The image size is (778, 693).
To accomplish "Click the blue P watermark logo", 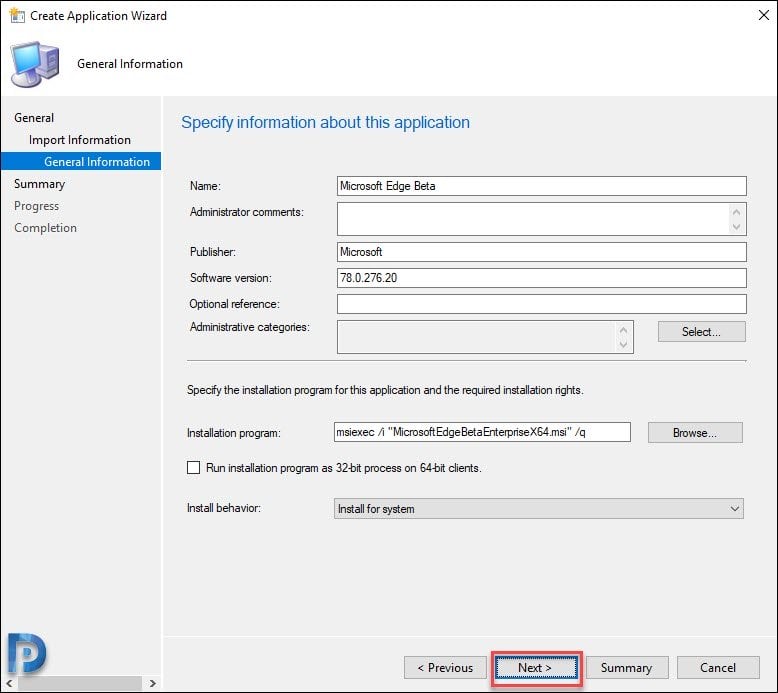I will 27,653.
